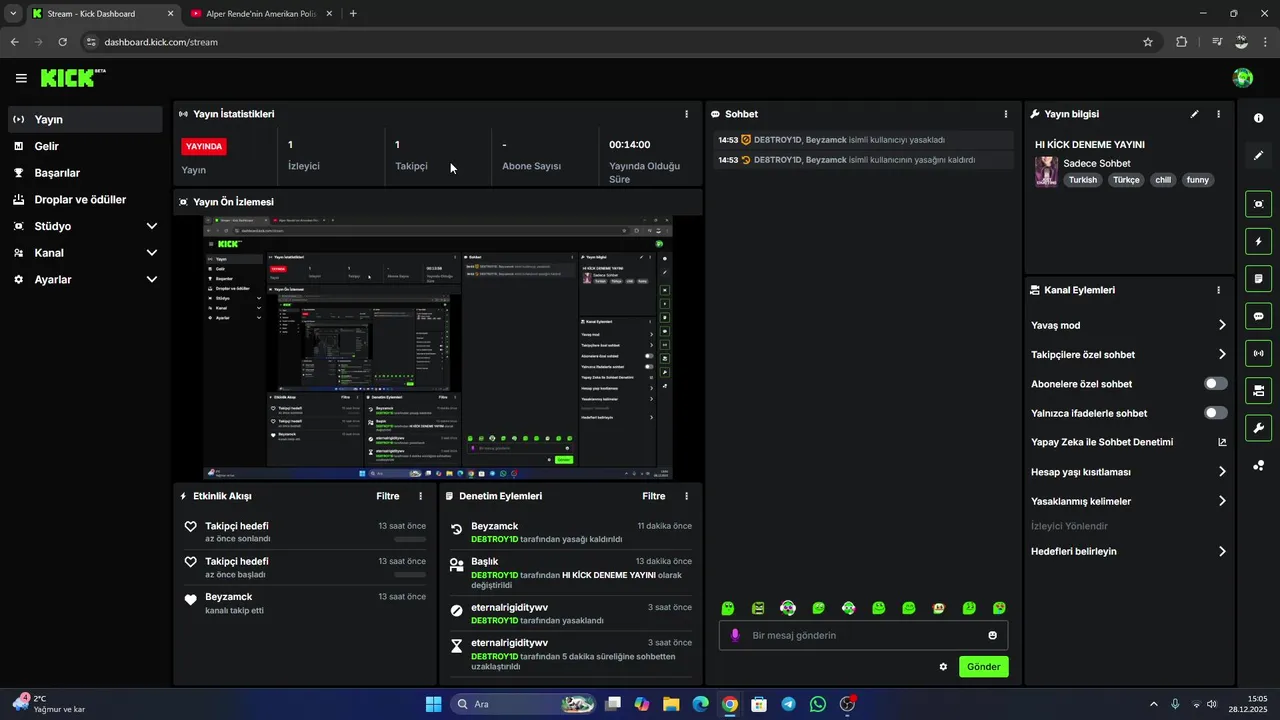Screen dimensions: 1280x720
Task: Toggle channel actions camera icon in right sidebar
Action: point(1258,390)
